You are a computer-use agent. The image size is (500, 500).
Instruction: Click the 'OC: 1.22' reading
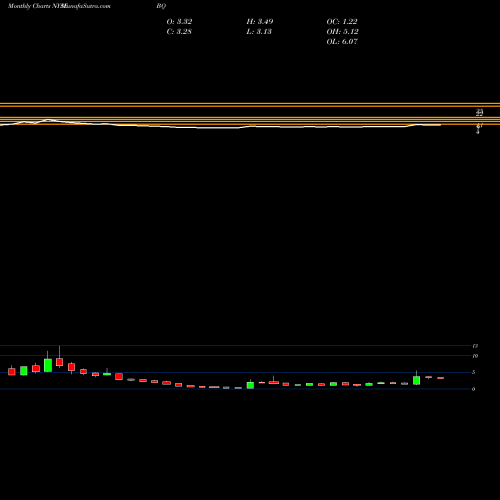[342, 22]
